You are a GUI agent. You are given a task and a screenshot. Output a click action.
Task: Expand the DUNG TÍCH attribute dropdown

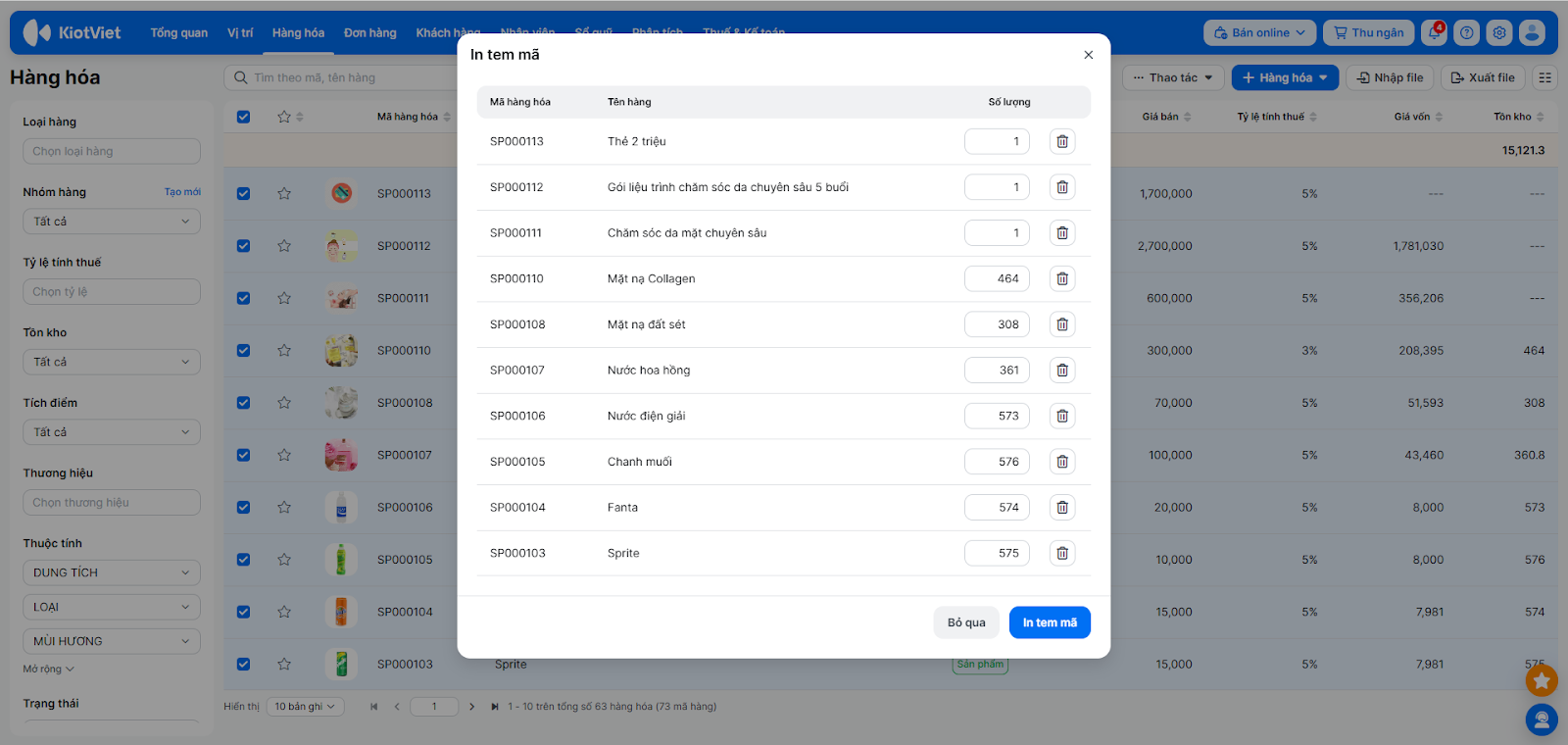112,572
